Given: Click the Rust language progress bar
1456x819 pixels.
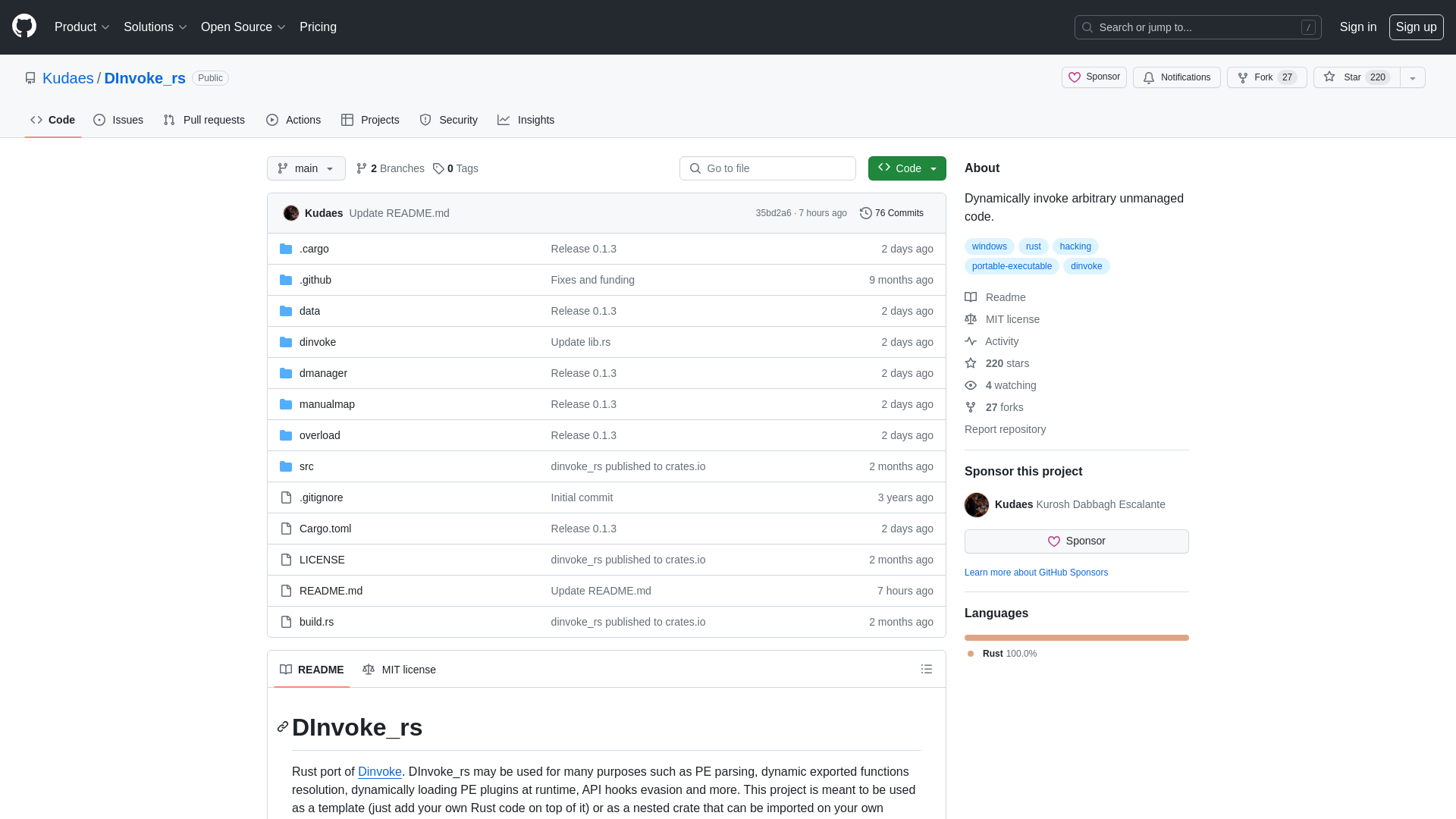Looking at the screenshot, I should (1076, 637).
